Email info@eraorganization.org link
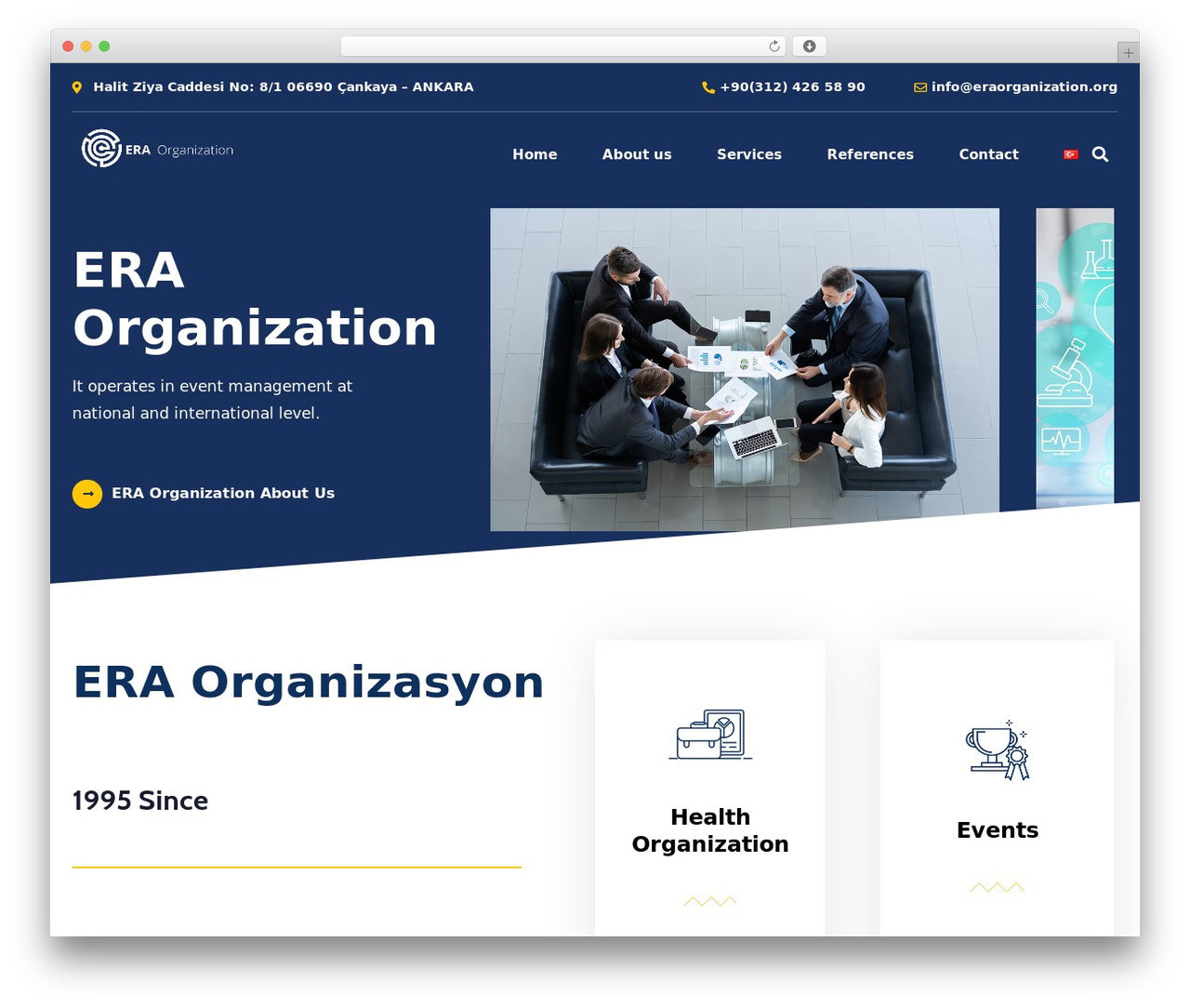Viewport: 1190px width, 1008px height. click(1025, 86)
